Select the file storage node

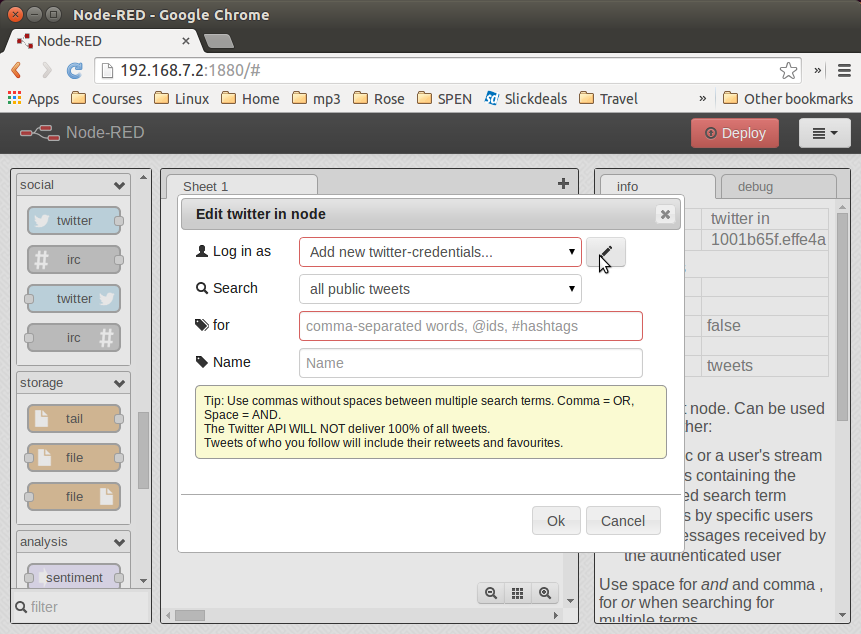pos(72,457)
